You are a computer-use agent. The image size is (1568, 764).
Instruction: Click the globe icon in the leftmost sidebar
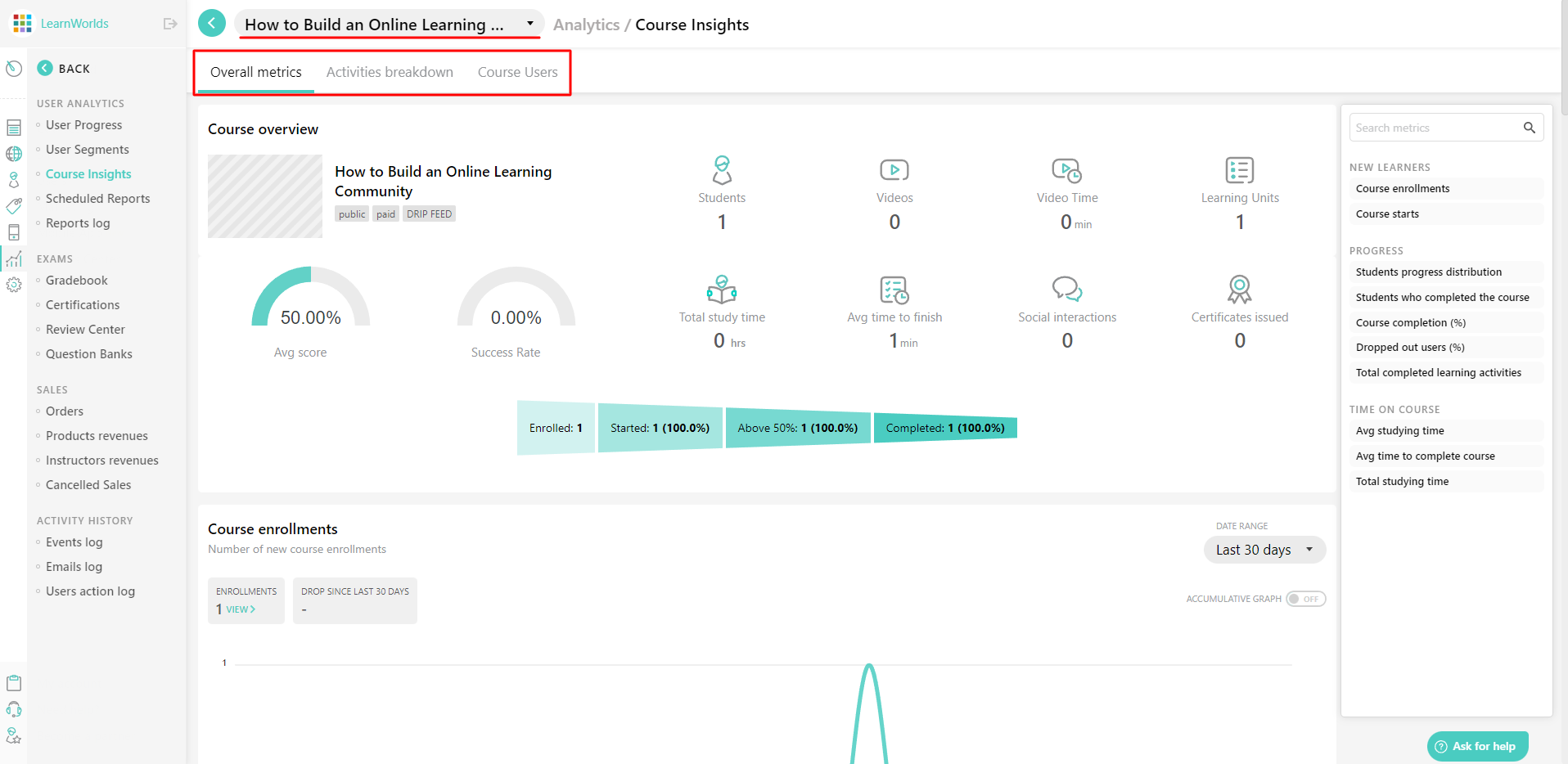14,154
